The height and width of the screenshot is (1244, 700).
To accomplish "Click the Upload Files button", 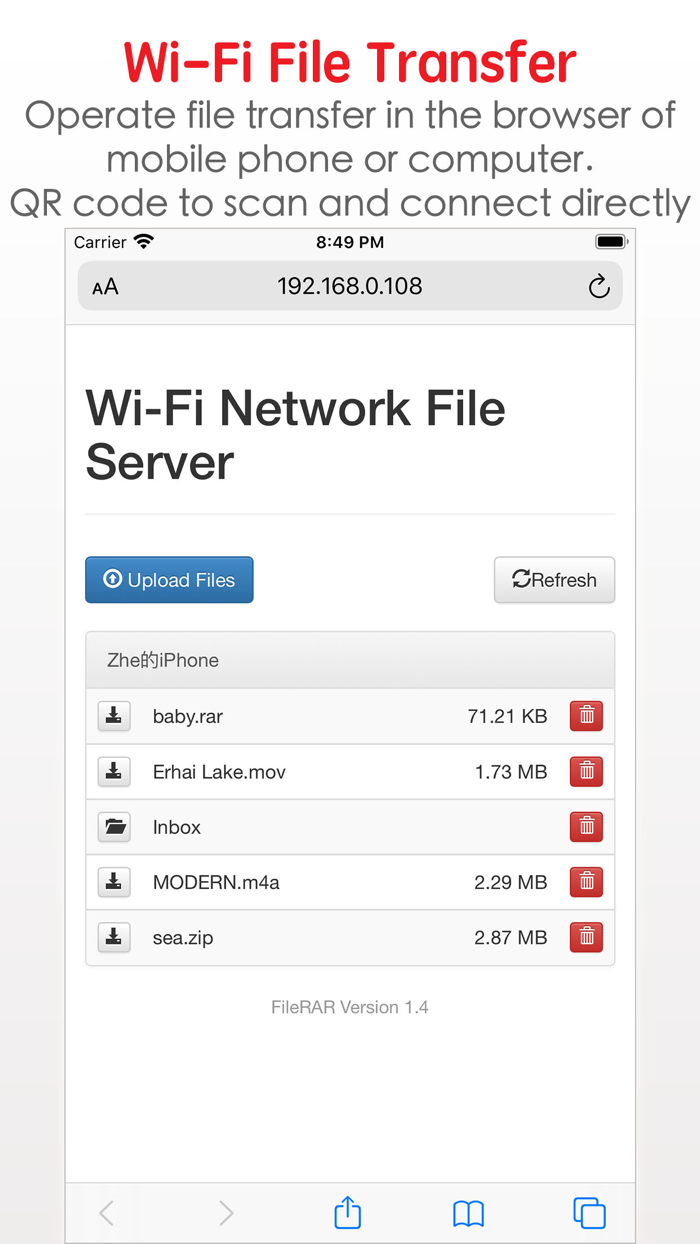I will pyautogui.click(x=168, y=580).
